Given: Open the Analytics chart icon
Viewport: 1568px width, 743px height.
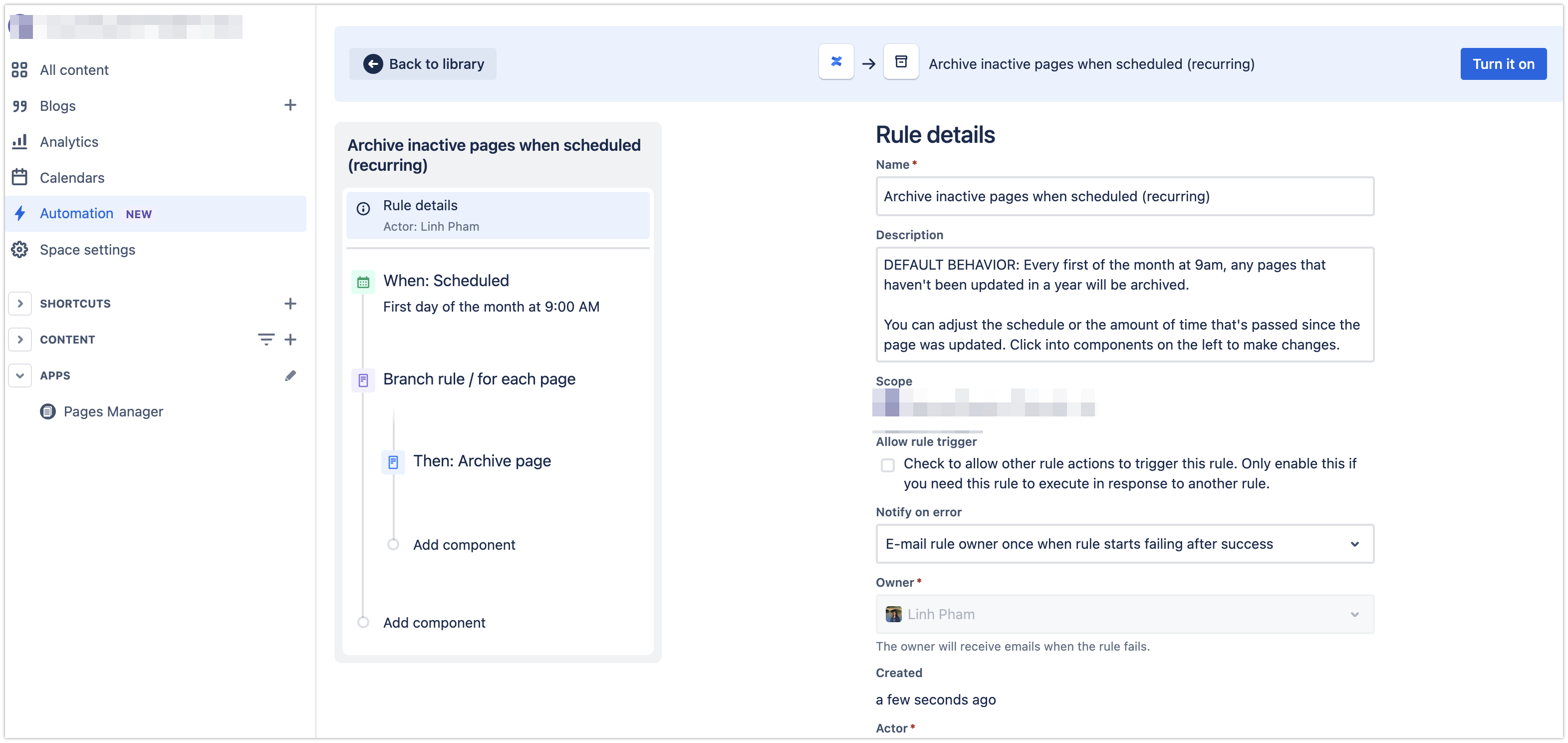Looking at the screenshot, I should [19, 141].
